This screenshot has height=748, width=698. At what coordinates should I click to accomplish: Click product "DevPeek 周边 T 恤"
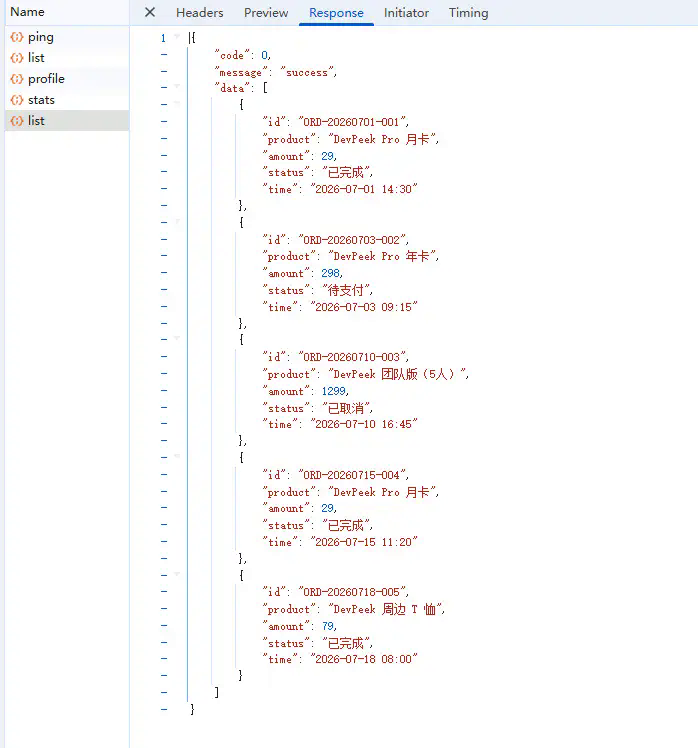386,610
